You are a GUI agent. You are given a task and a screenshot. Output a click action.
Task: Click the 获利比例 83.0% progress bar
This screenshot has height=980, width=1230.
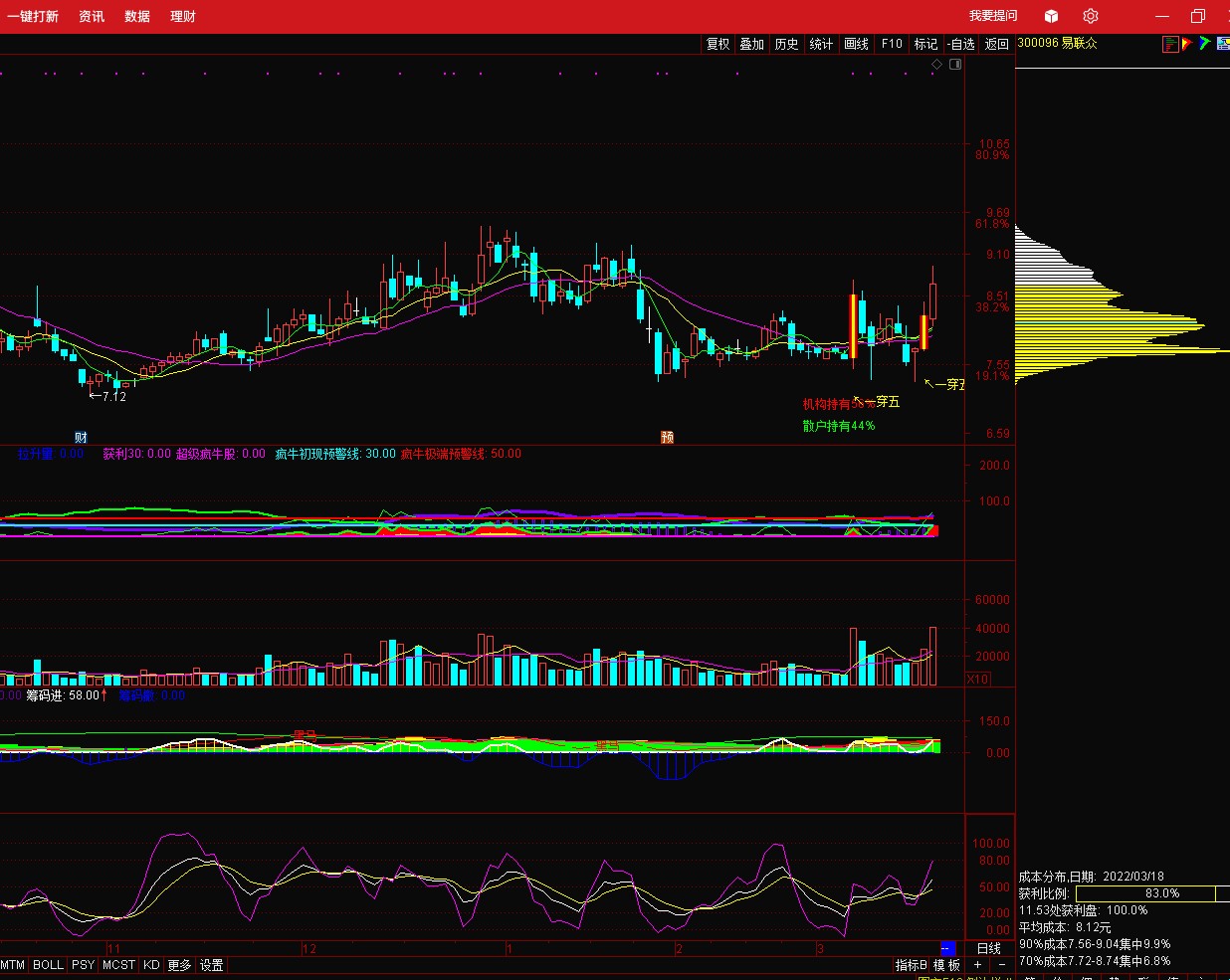pyautogui.click(x=1152, y=893)
